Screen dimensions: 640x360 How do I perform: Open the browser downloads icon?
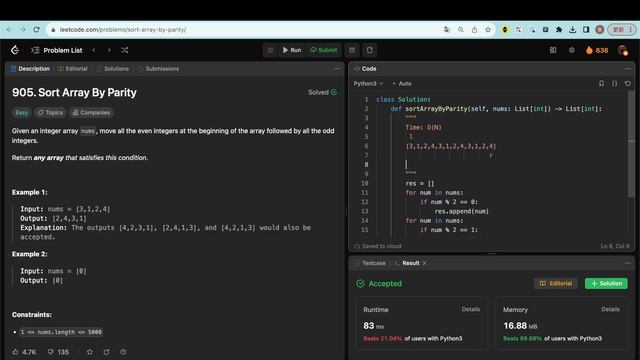coord(573,29)
